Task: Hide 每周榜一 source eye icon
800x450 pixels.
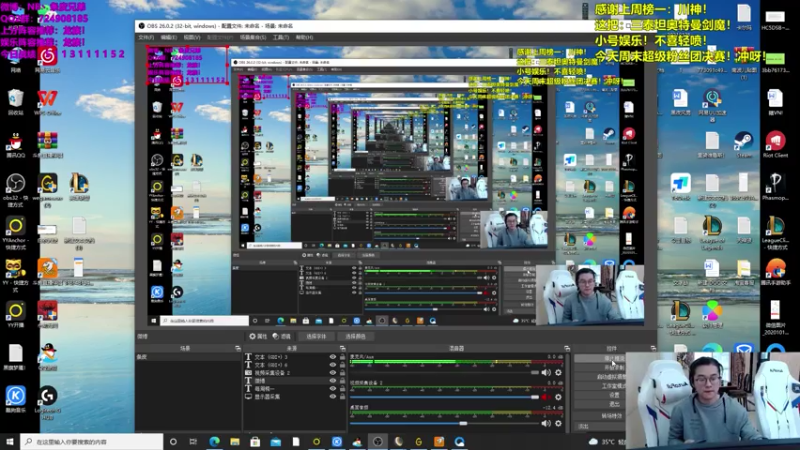Action: 333,389
